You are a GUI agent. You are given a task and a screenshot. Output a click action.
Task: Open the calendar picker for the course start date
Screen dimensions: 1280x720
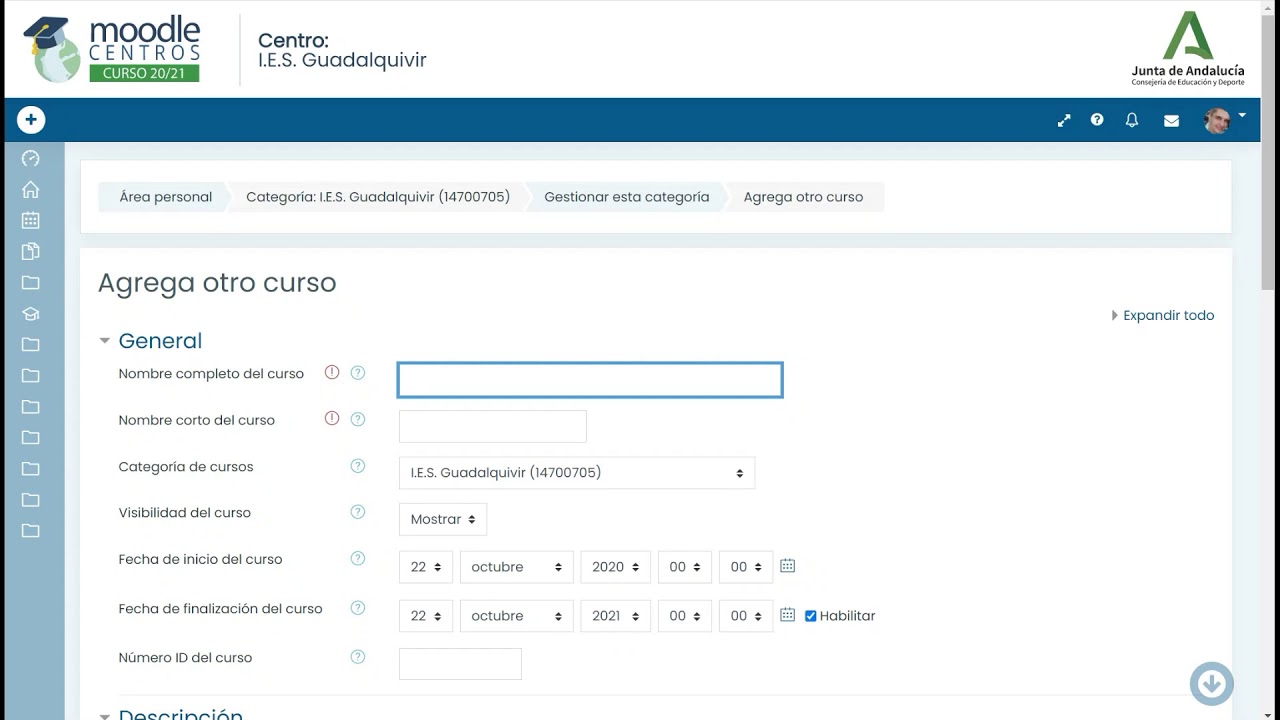(787, 566)
